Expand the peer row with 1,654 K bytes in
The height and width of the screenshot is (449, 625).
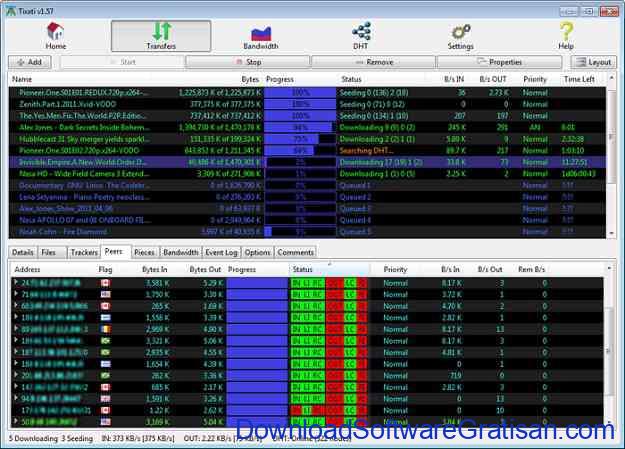[x=16, y=363]
